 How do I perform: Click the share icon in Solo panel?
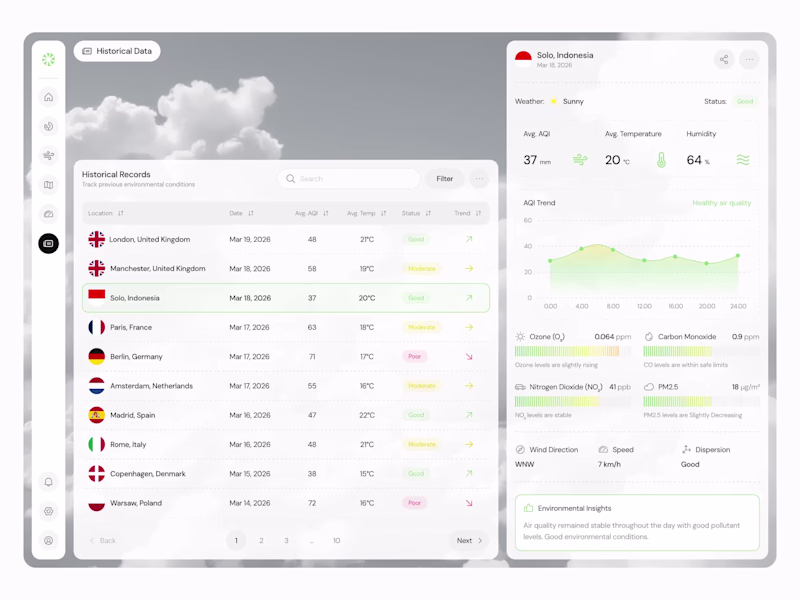click(724, 60)
